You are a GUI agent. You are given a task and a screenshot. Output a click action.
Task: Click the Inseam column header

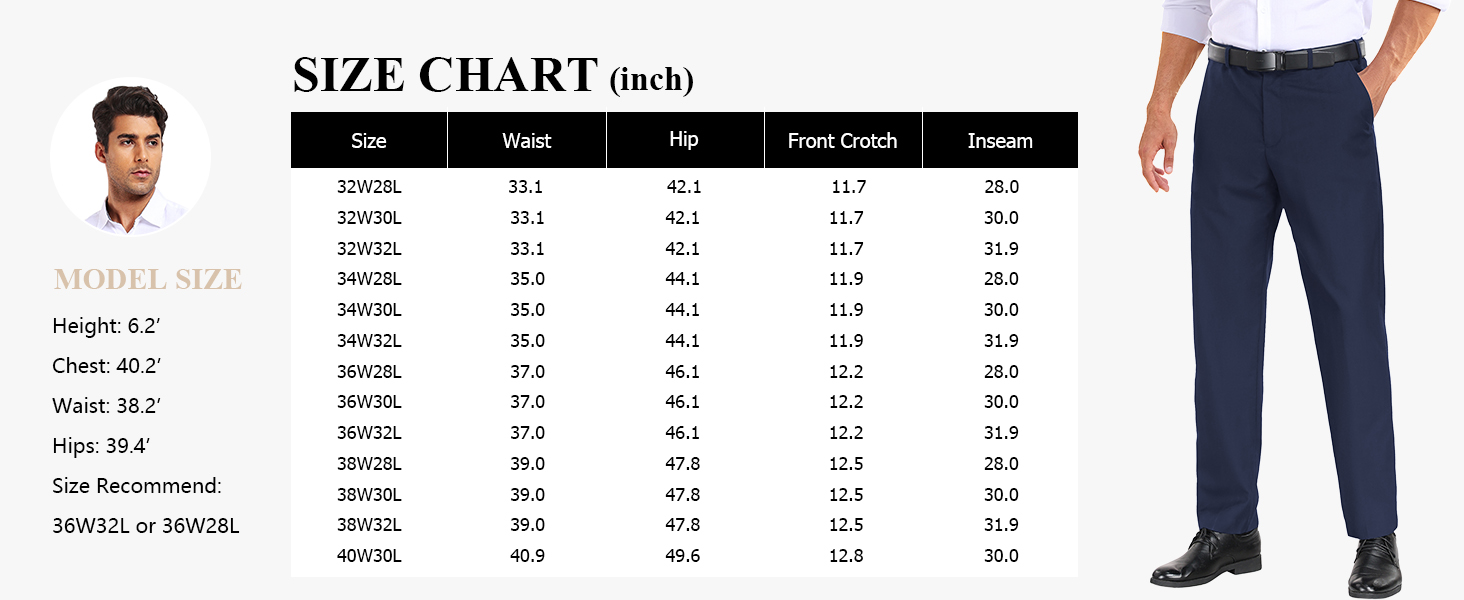[x=1000, y=141]
